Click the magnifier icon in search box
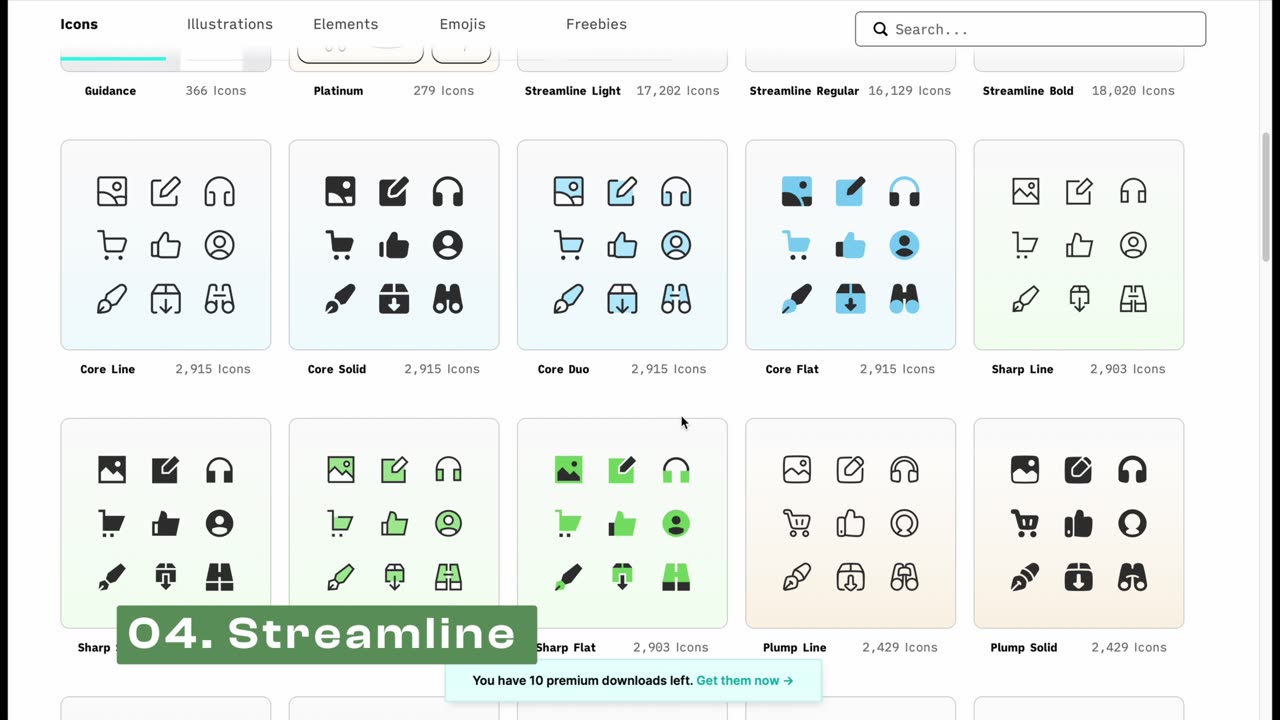This screenshot has height=720, width=1280. [x=881, y=29]
